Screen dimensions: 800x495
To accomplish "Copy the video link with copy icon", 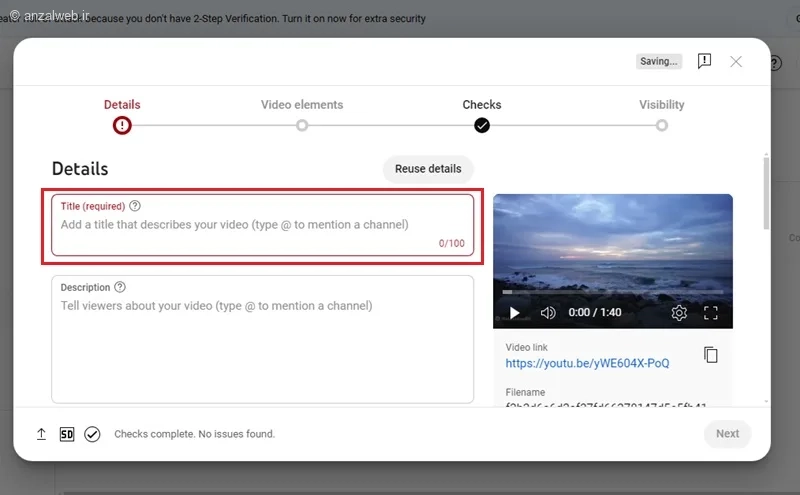I will 711,355.
